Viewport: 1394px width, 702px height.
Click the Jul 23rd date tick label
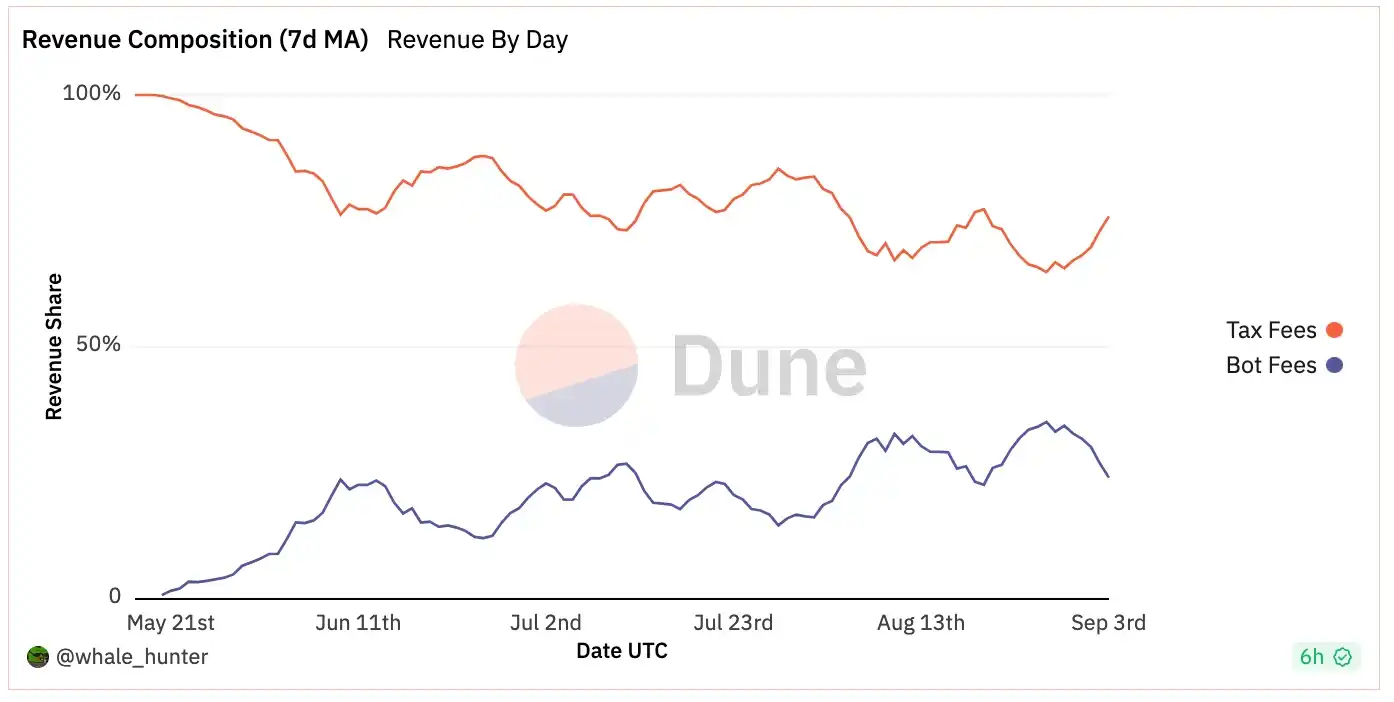[x=733, y=623]
